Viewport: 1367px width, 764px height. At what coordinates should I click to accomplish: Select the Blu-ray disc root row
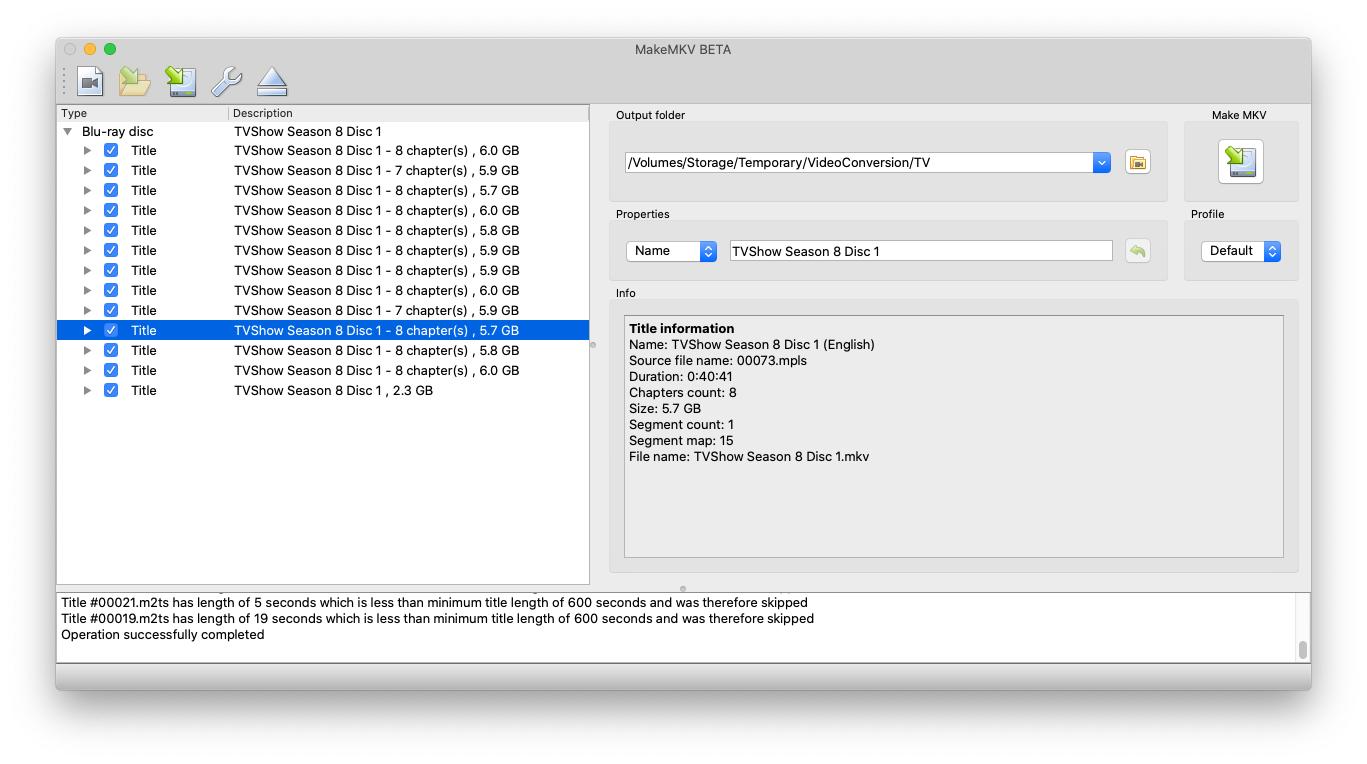323,131
